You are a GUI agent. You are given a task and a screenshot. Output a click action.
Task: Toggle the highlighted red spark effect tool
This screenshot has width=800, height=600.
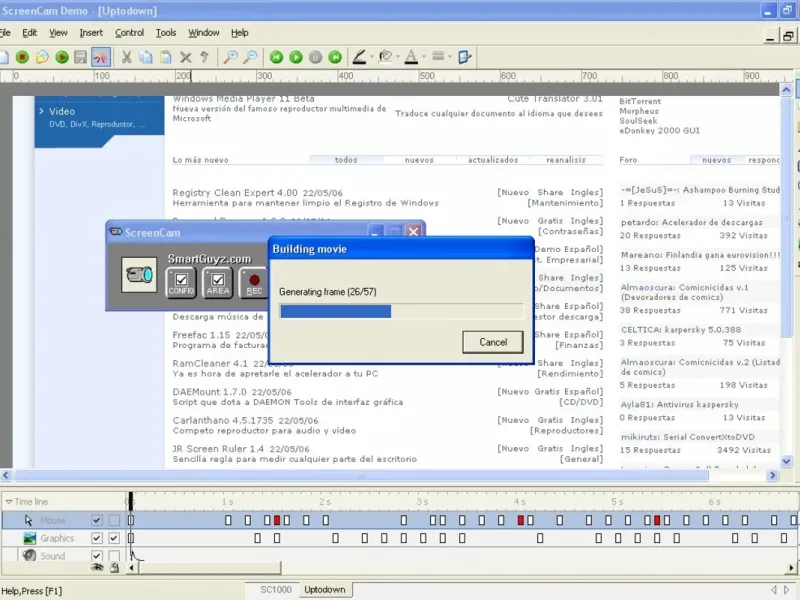point(101,57)
